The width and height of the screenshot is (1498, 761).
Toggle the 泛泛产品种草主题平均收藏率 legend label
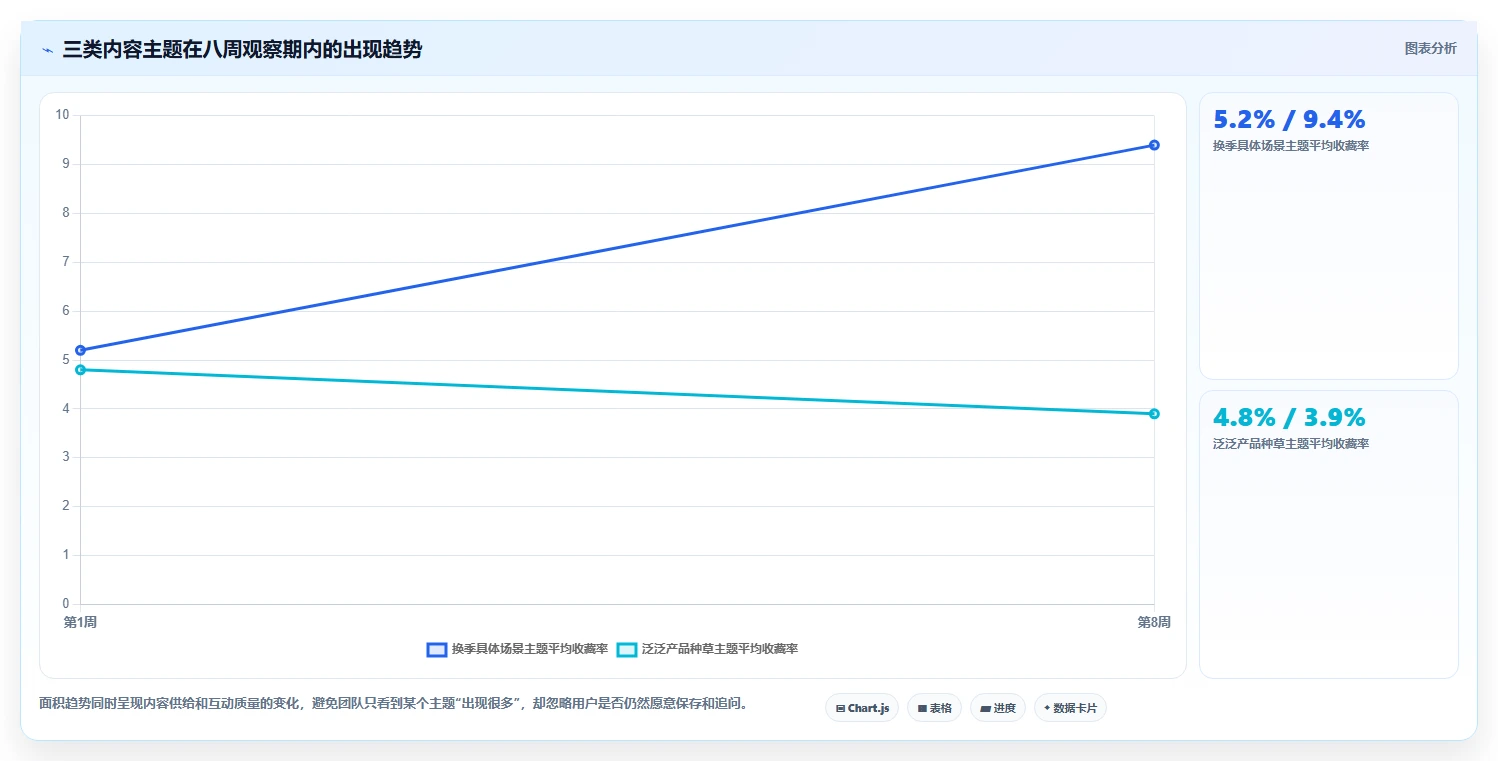pyautogui.click(x=719, y=649)
